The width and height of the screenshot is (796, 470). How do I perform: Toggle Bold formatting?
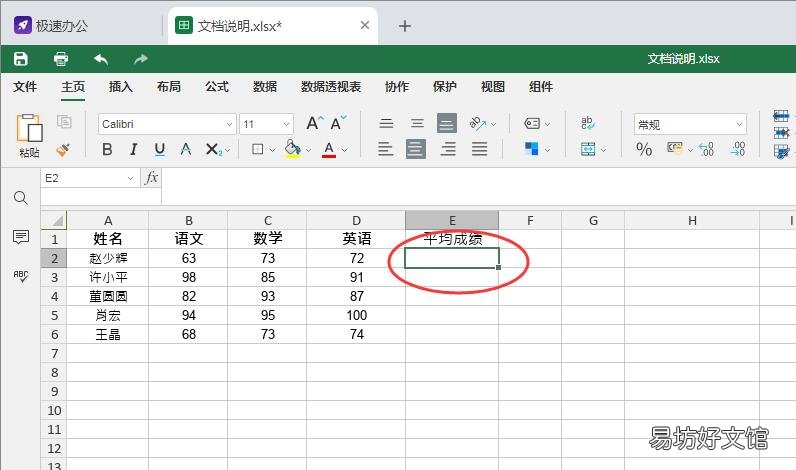(x=107, y=149)
